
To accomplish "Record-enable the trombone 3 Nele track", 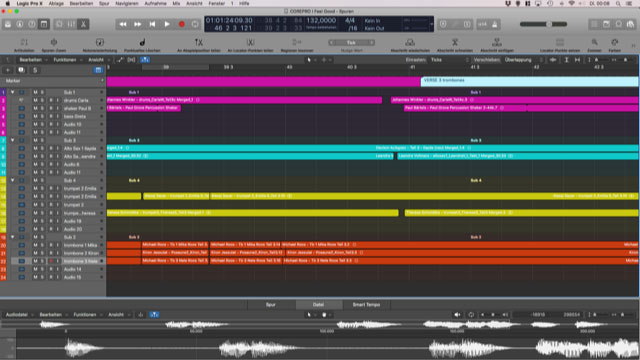I will (x=51, y=261).
